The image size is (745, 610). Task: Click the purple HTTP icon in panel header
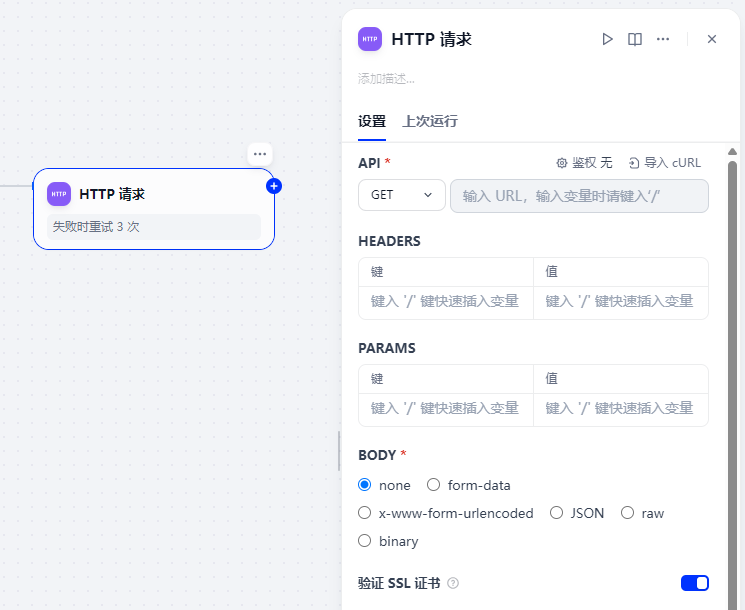click(370, 39)
